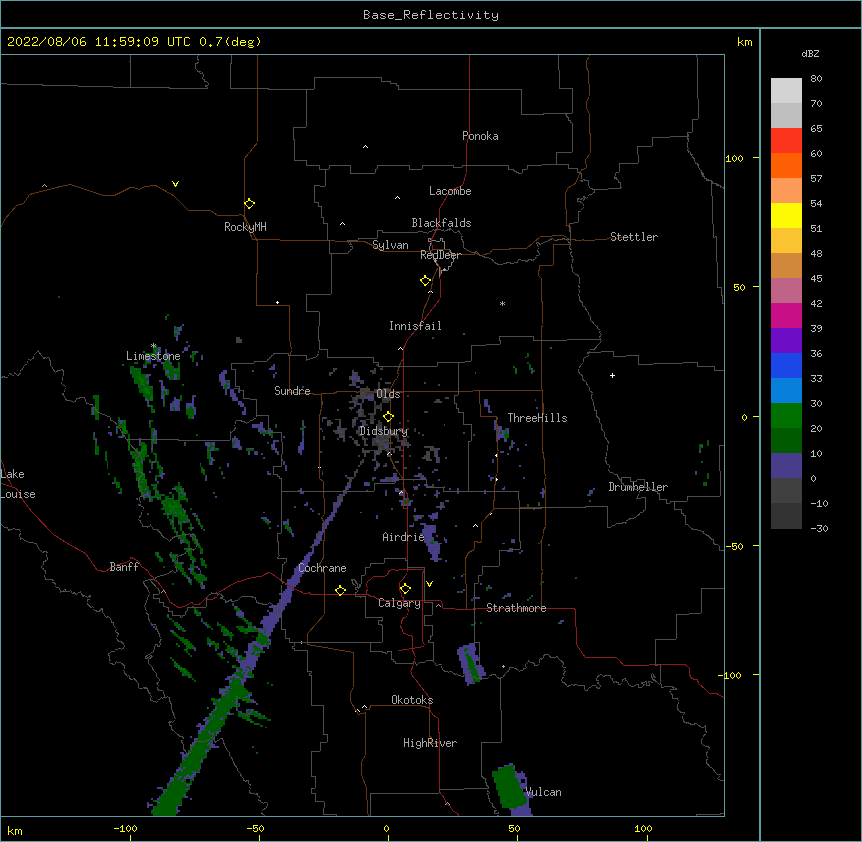The width and height of the screenshot is (862, 842).
Task: Click the white 80 dBZ legend swatch
Action: click(786, 90)
